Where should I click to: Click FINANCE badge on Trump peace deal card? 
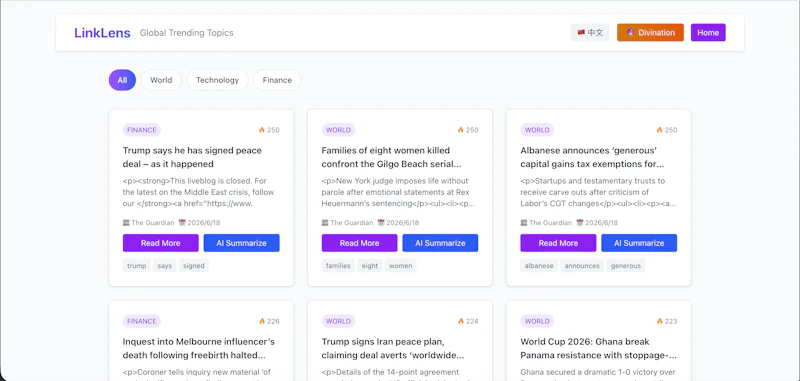tap(142, 130)
